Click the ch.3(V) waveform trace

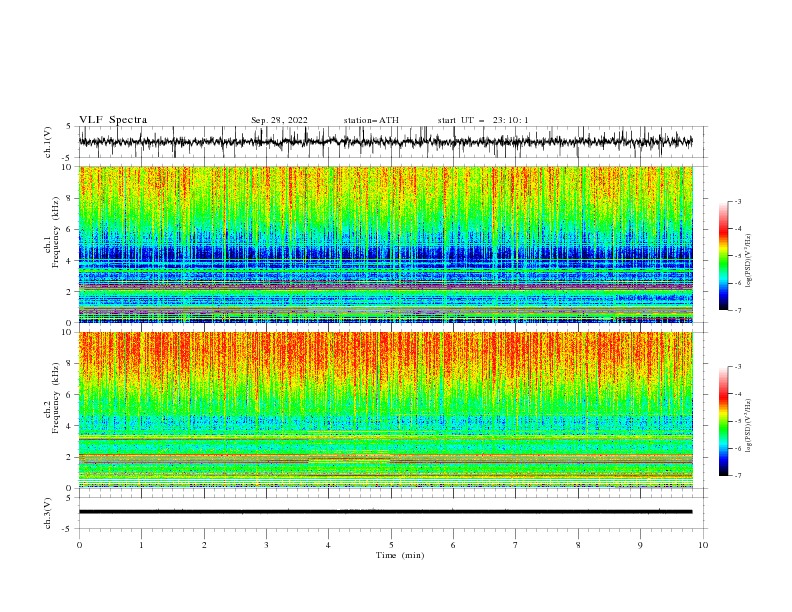(x=386, y=512)
